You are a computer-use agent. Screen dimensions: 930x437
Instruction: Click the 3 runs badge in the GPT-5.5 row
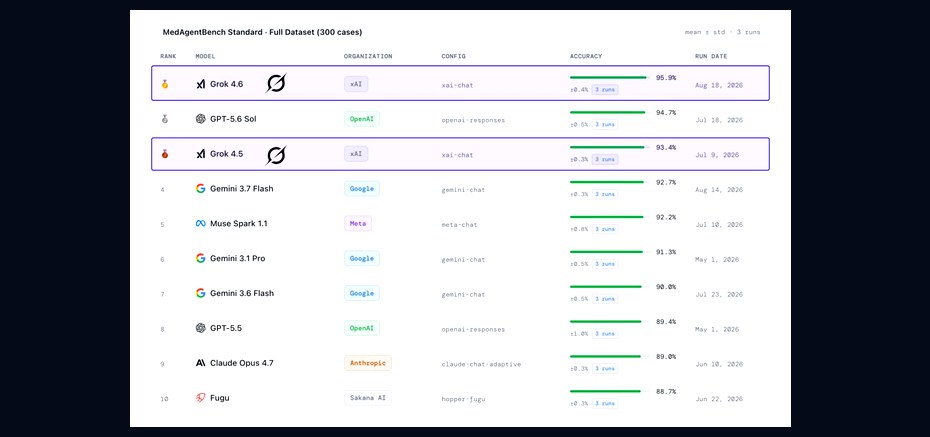(x=604, y=334)
